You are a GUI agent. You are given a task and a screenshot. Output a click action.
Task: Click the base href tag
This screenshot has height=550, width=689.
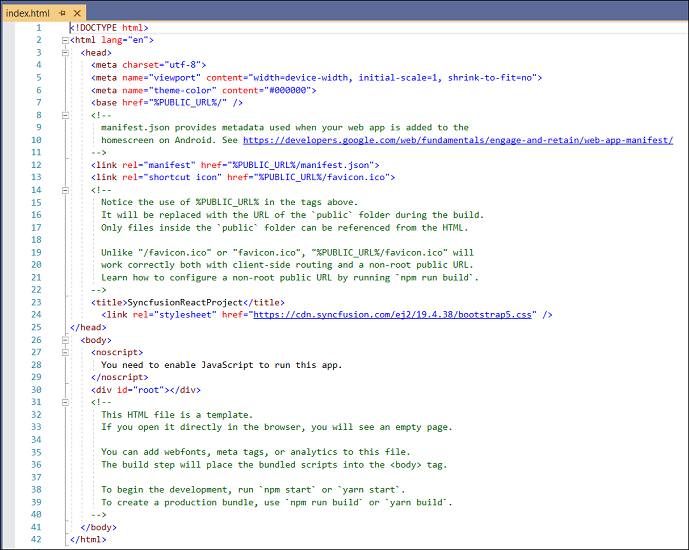tap(167, 103)
